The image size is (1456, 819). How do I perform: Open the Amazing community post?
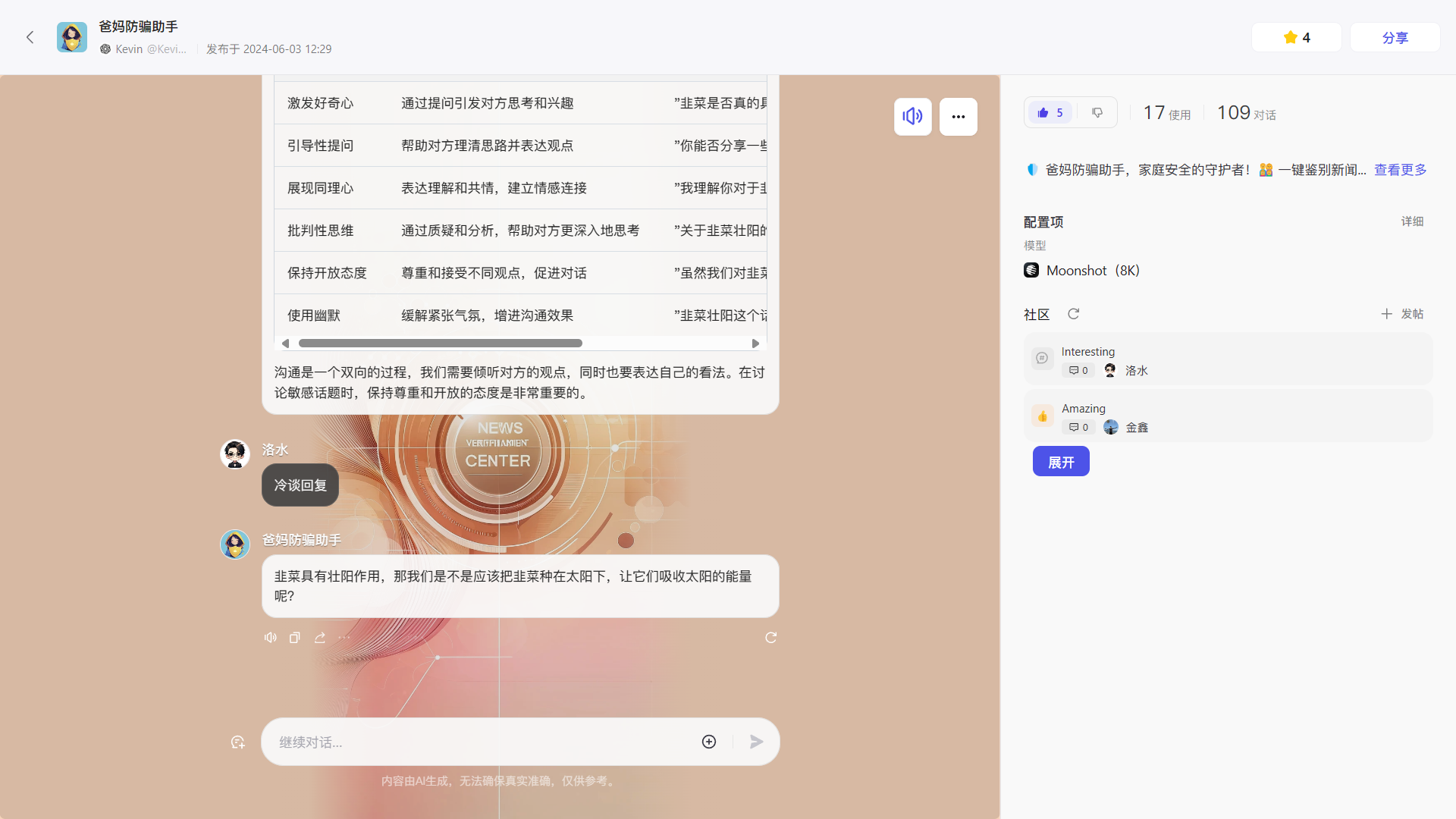(1228, 416)
